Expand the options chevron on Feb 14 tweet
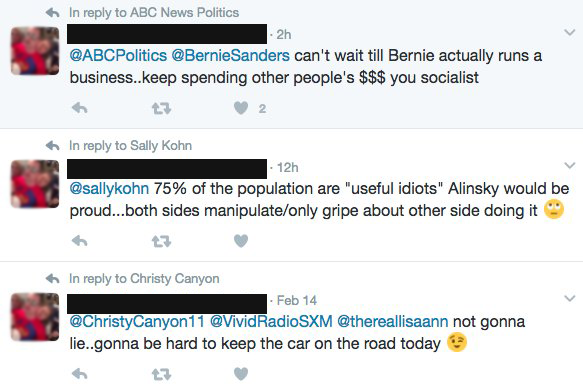 [570, 298]
